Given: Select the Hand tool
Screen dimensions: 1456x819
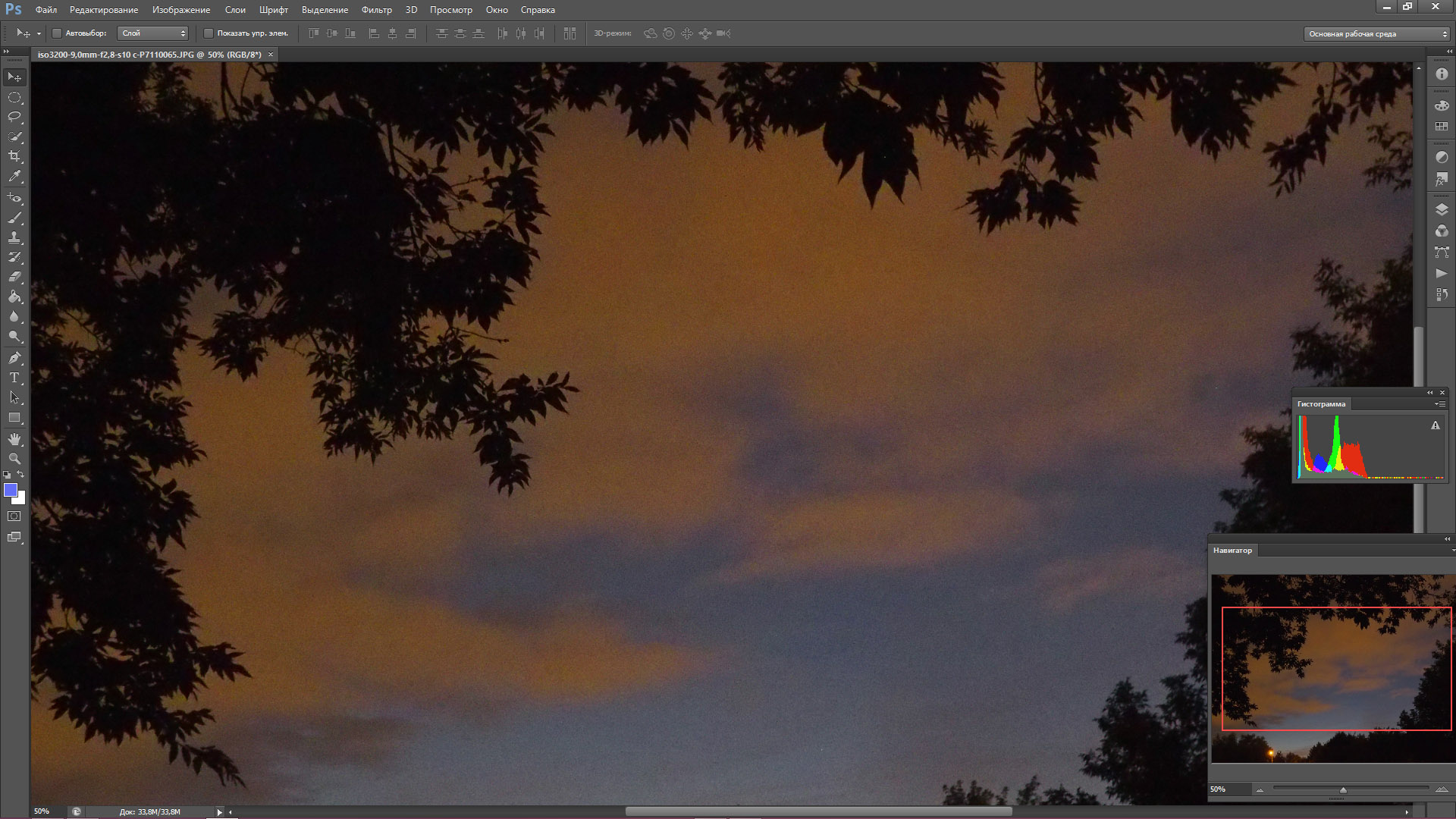Looking at the screenshot, I should tap(14, 439).
